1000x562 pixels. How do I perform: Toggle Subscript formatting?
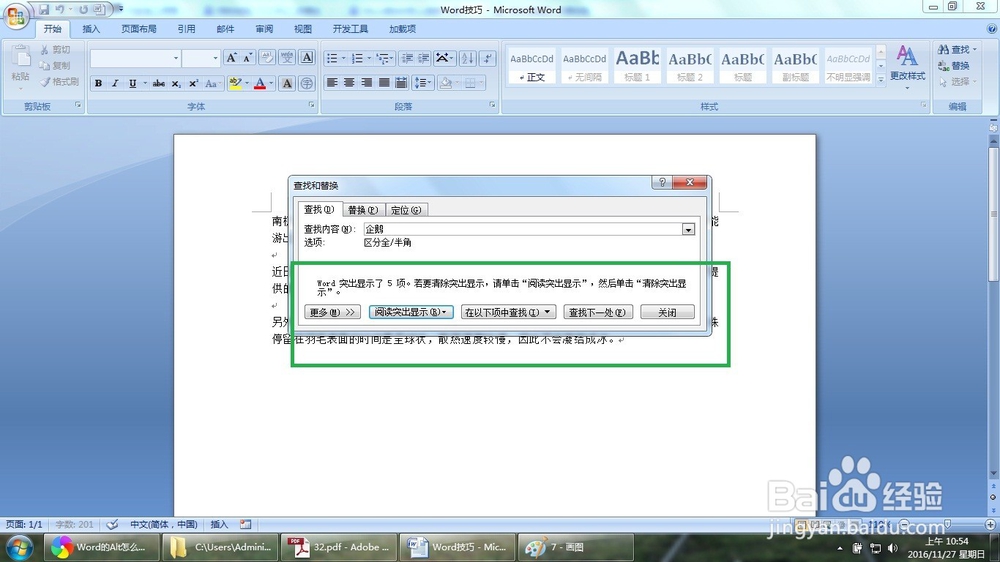(176, 84)
